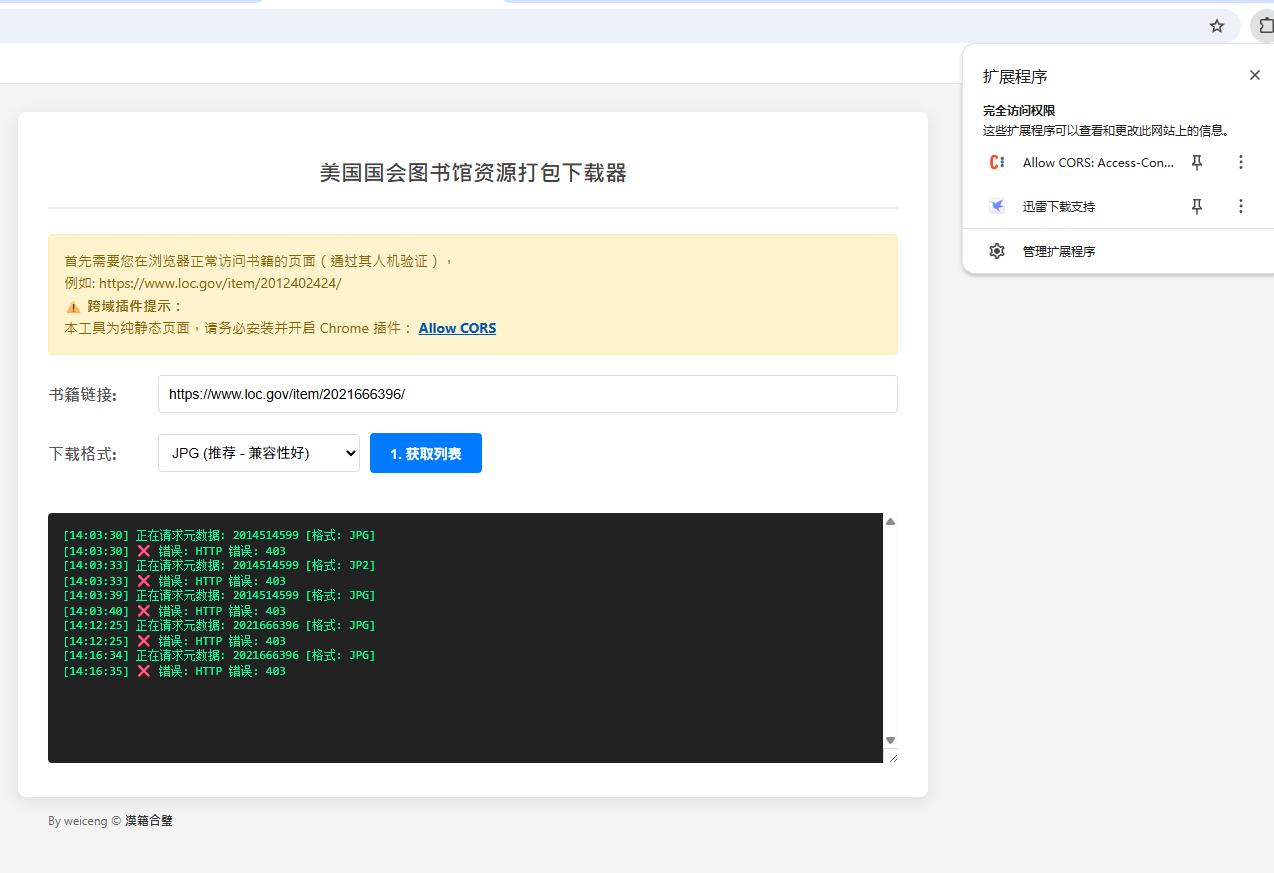Click into the 书籍链接 URL input field
The image size is (1274, 873).
[x=527, y=394]
